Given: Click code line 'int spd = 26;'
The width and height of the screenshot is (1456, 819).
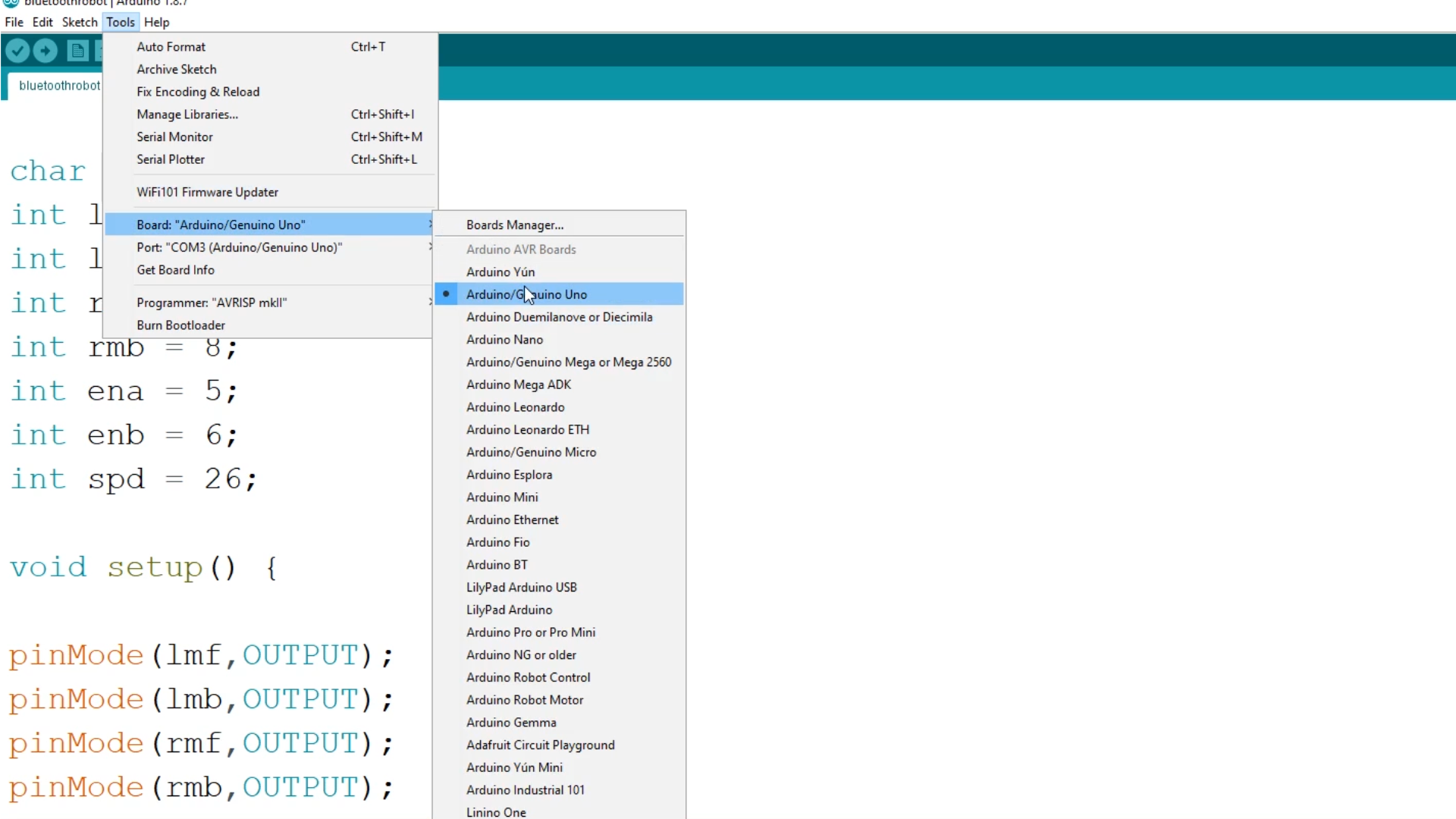Looking at the screenshot, I should pos(134,479).
